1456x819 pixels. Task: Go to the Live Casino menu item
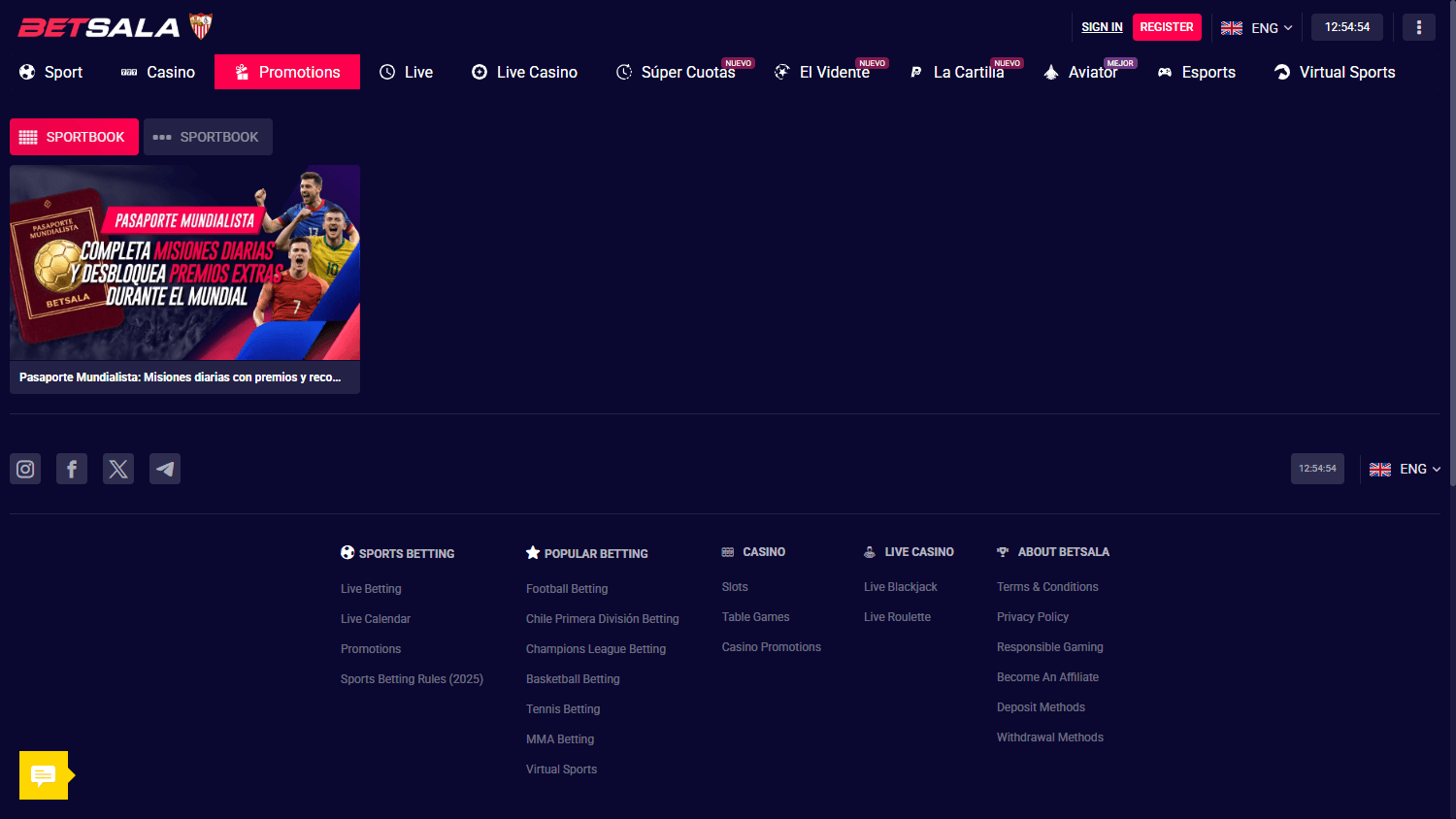524,72
